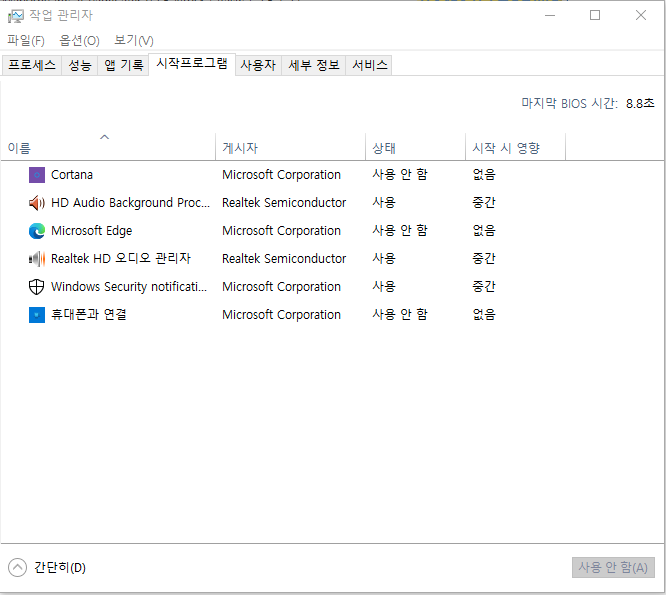Click HD Audio's publisher Realtek Semiconductor
666x595 pixels.
point(284,203)
